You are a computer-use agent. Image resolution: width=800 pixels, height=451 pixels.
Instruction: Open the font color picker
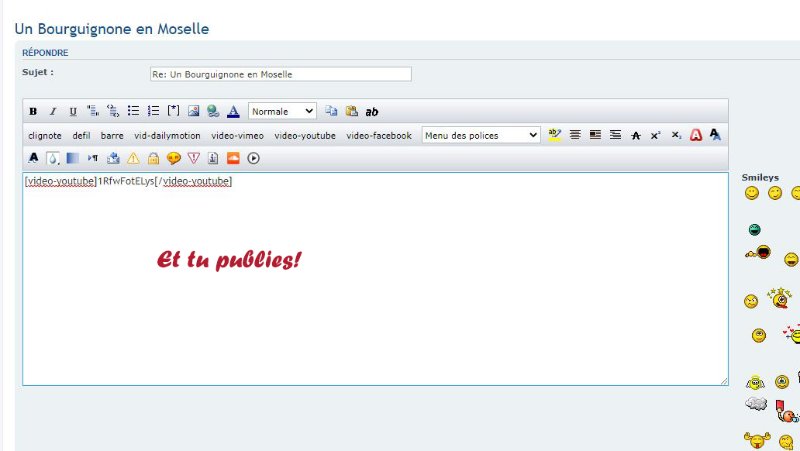coord(233,112)
